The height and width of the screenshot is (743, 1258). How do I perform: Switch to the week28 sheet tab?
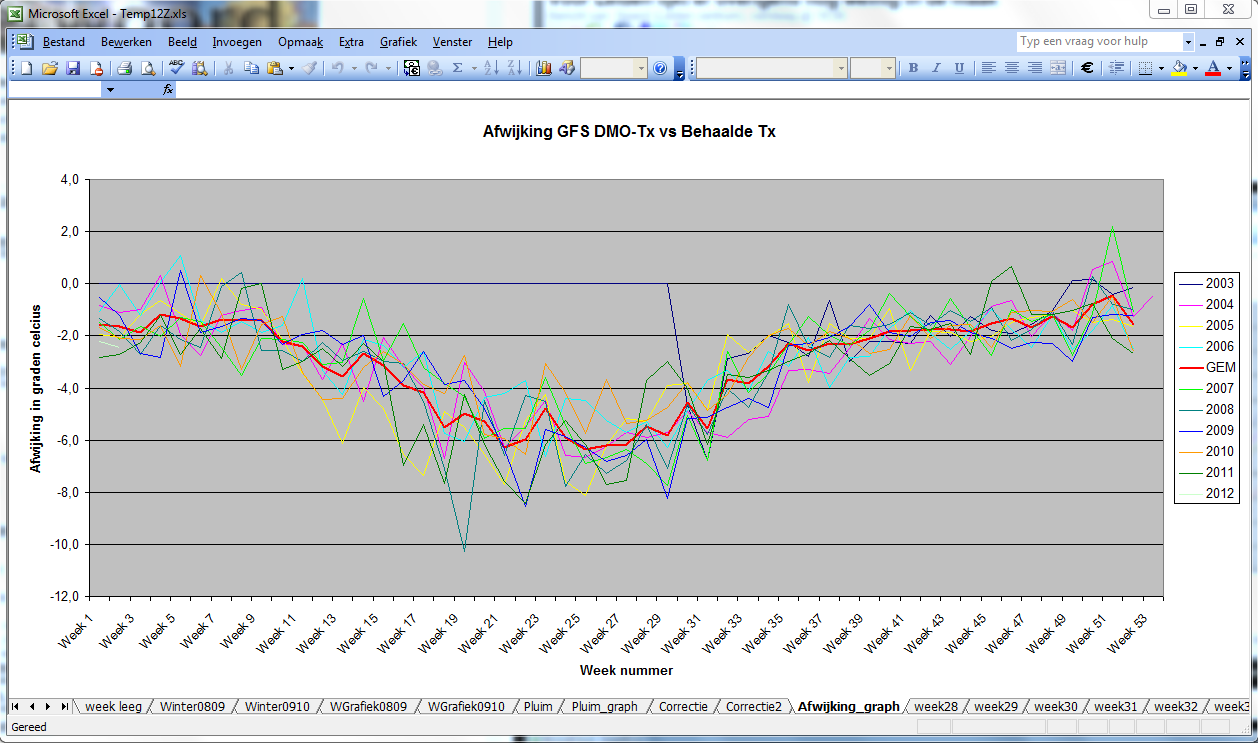(x=936, y=706)
